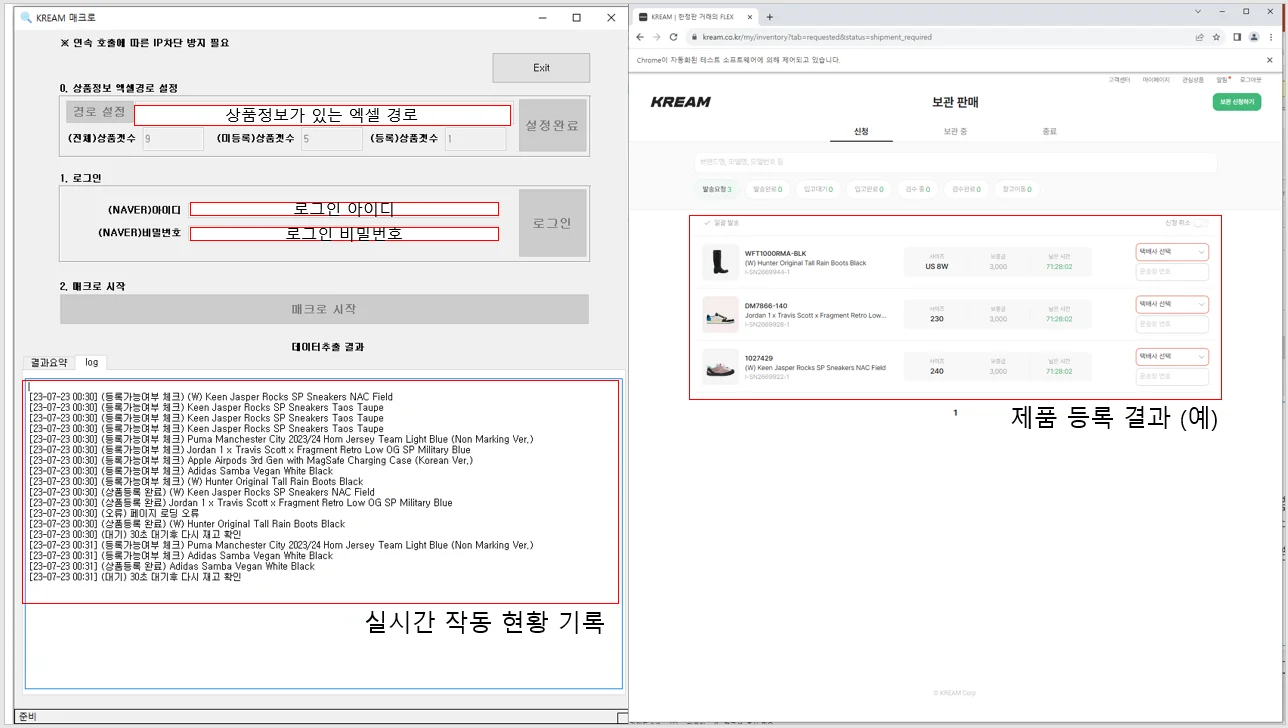Click the lock icon in the address bar

[692, 37]
